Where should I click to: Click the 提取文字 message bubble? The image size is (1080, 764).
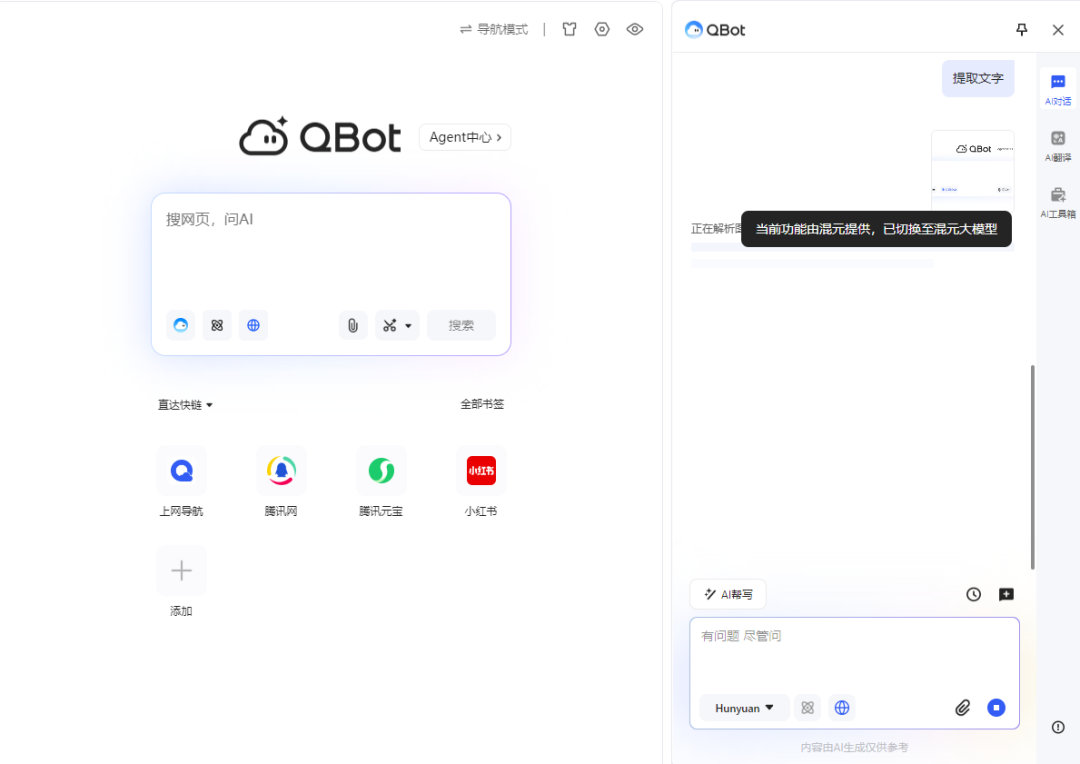click(x=978, y=79)
